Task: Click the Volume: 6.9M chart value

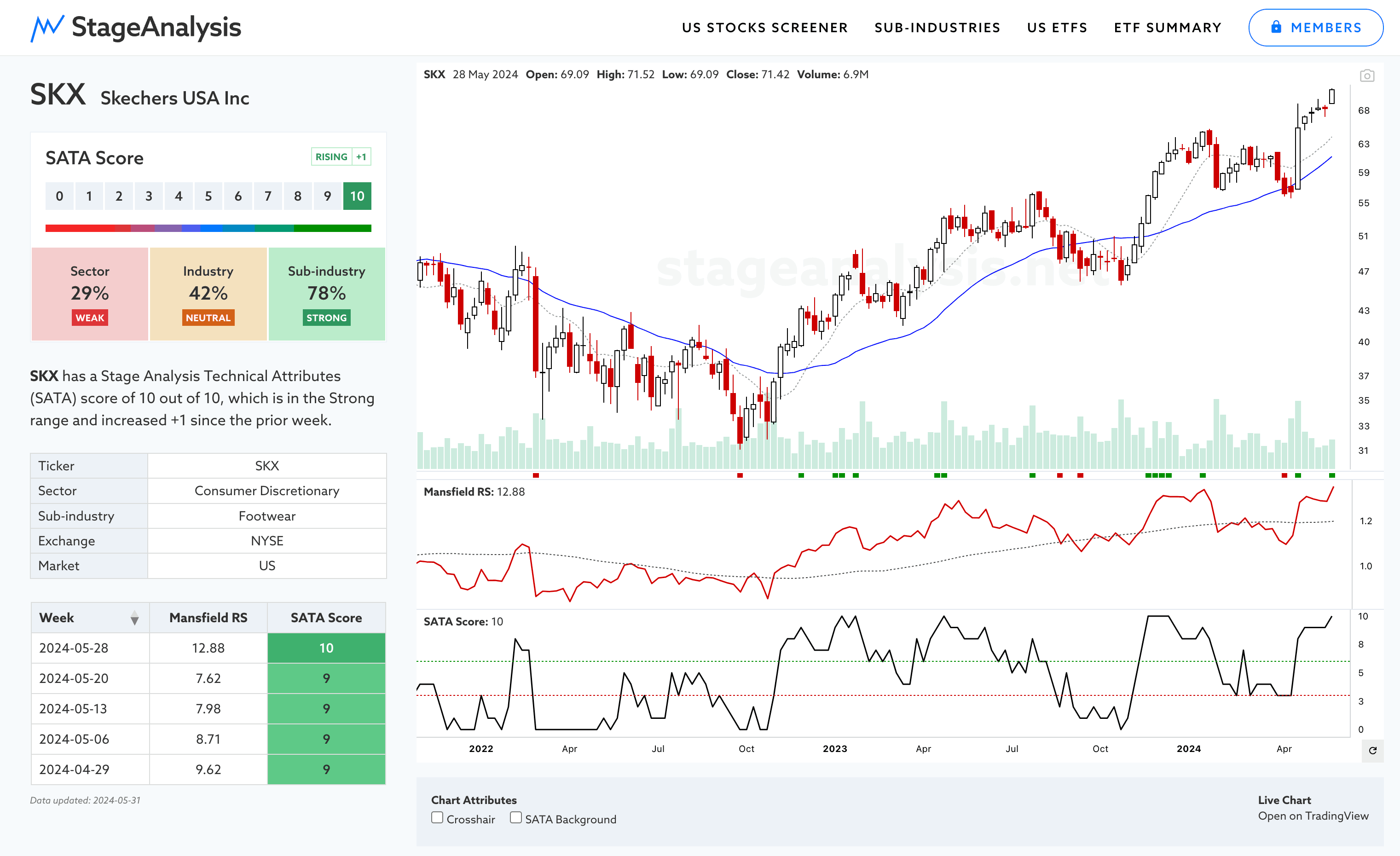Action: coord(833,75)
